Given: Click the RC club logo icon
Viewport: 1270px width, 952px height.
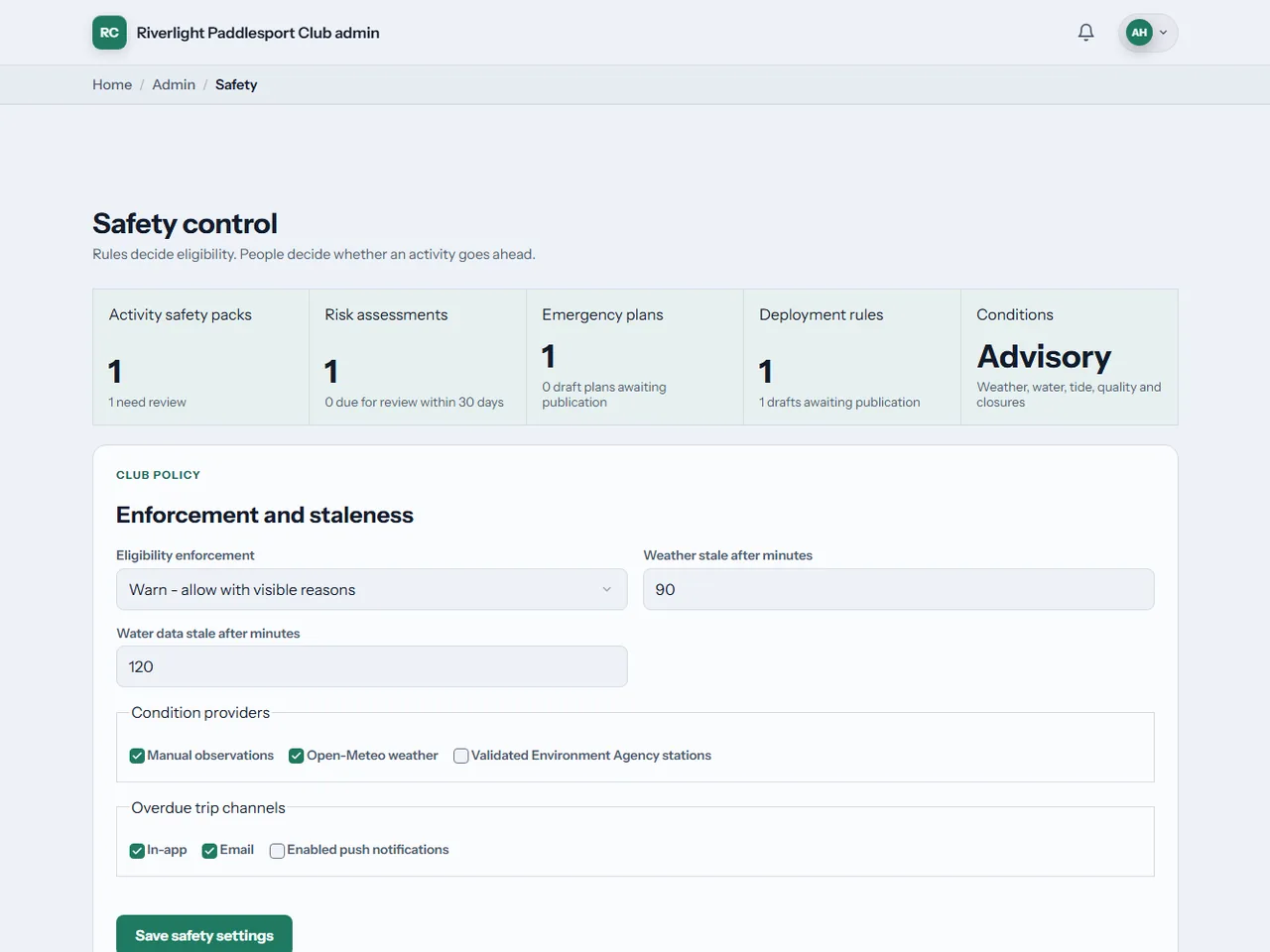Looking at the screenshot, I should coord(109,33).
